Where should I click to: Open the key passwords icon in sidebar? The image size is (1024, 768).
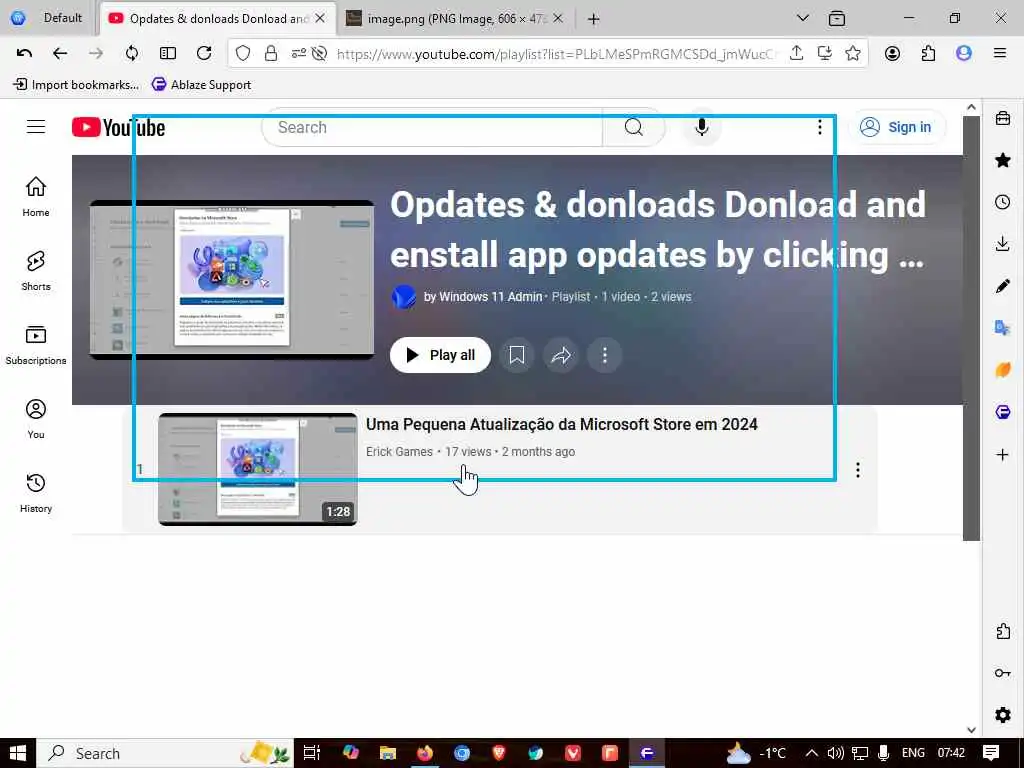click(x=1003, y=673)
